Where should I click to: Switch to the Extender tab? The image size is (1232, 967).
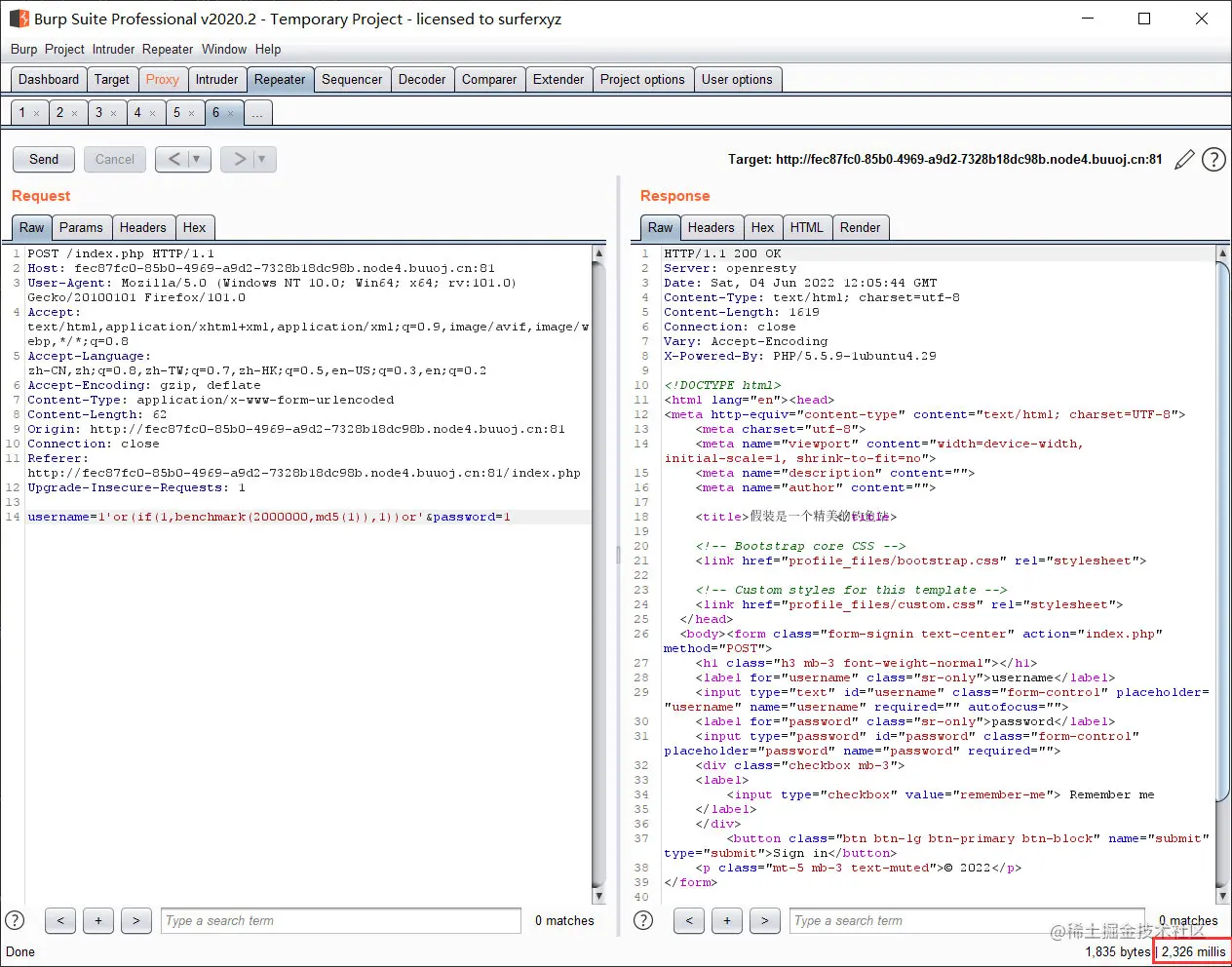point(558,80)
